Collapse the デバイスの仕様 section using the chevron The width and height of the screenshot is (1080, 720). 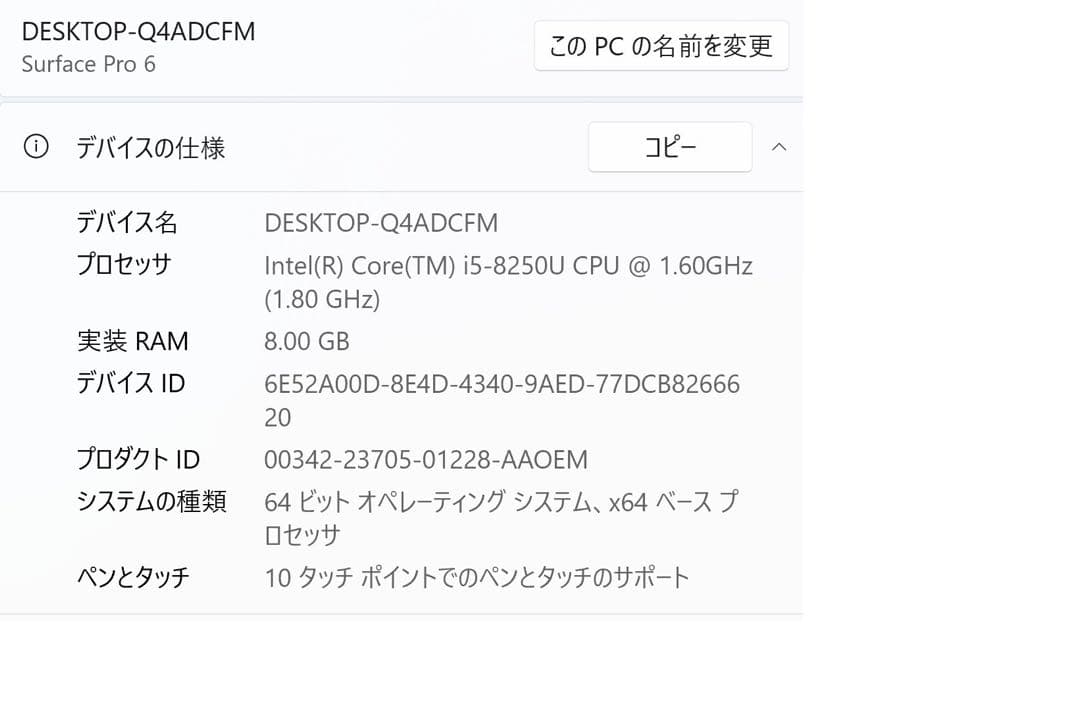[779, 146]
